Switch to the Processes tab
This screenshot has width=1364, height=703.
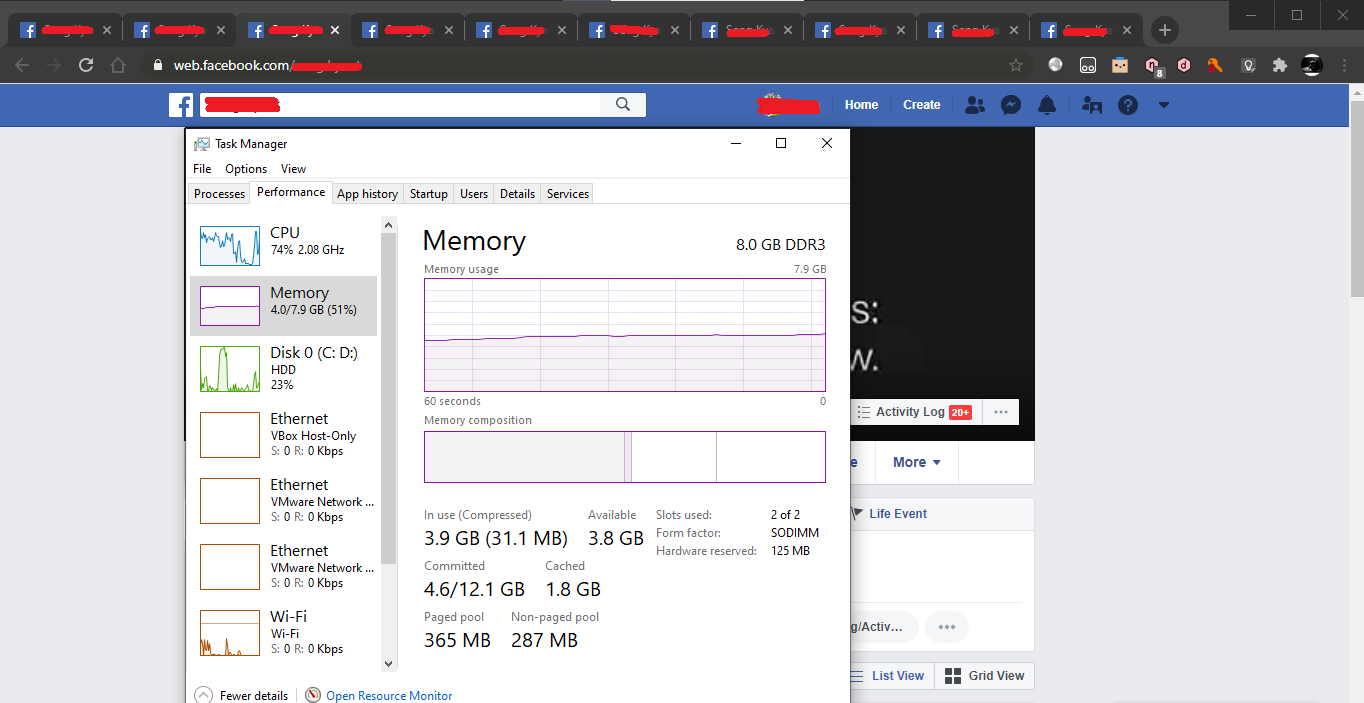coord(219,194)
